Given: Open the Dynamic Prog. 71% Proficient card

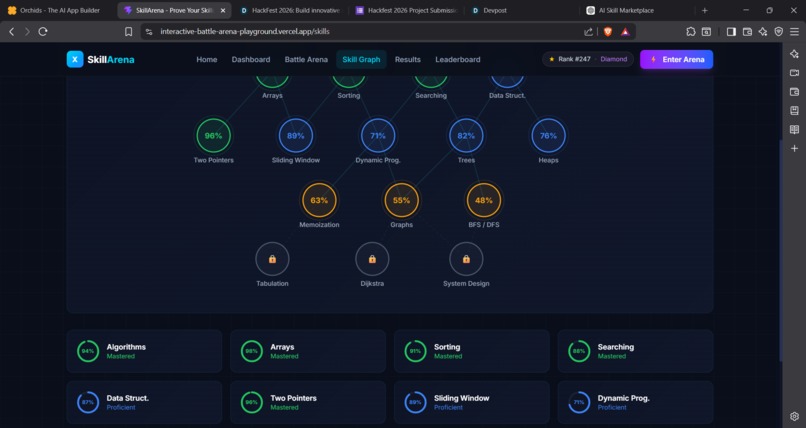Looking at the screenshot, I should 635,402.
